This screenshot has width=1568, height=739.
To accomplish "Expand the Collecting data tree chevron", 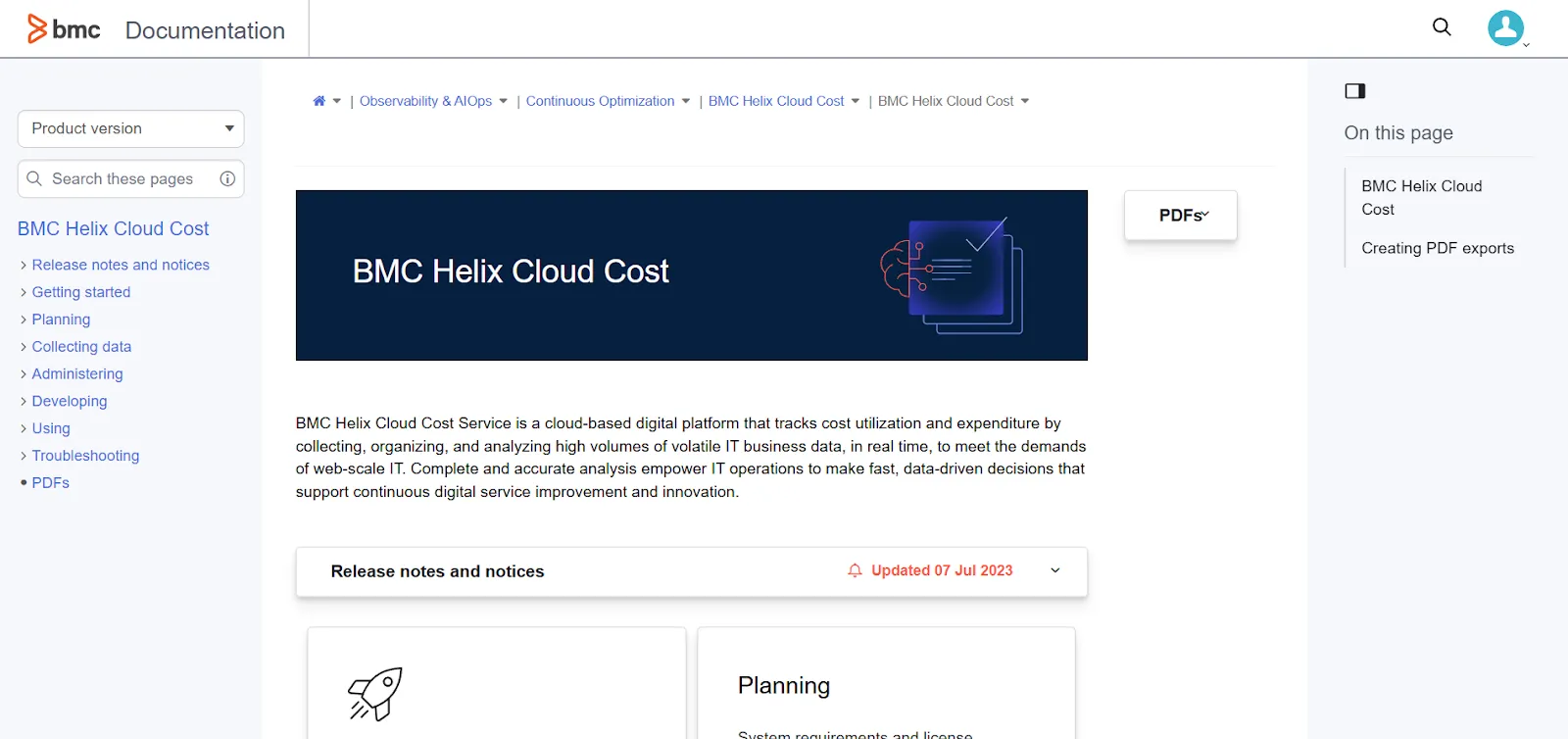I will tap(24, 347).
